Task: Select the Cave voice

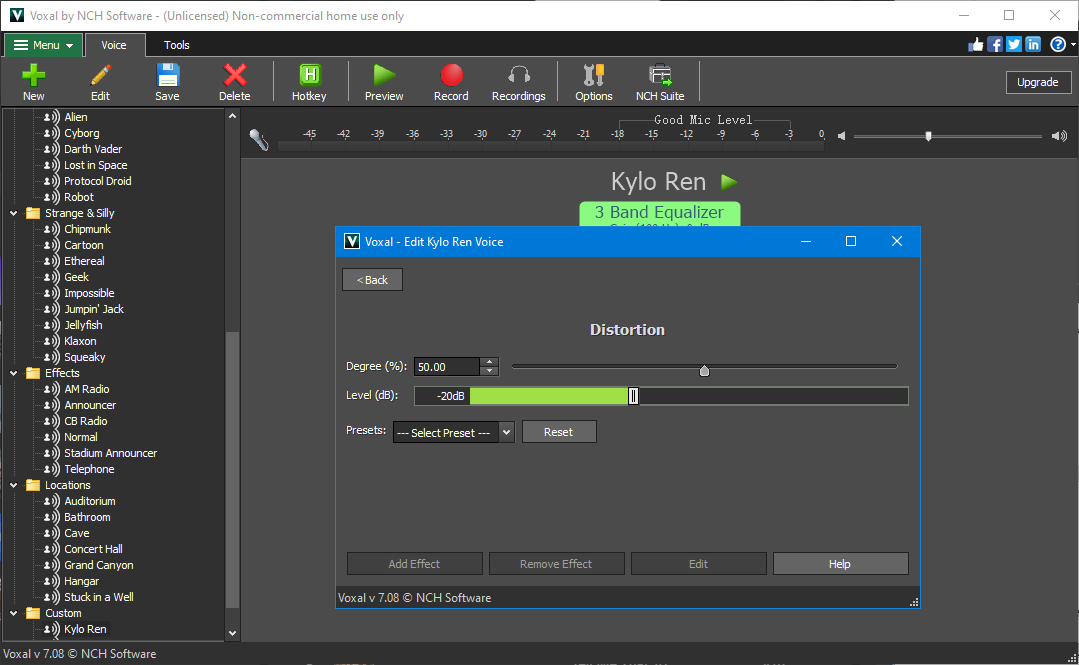Action: 76,534
